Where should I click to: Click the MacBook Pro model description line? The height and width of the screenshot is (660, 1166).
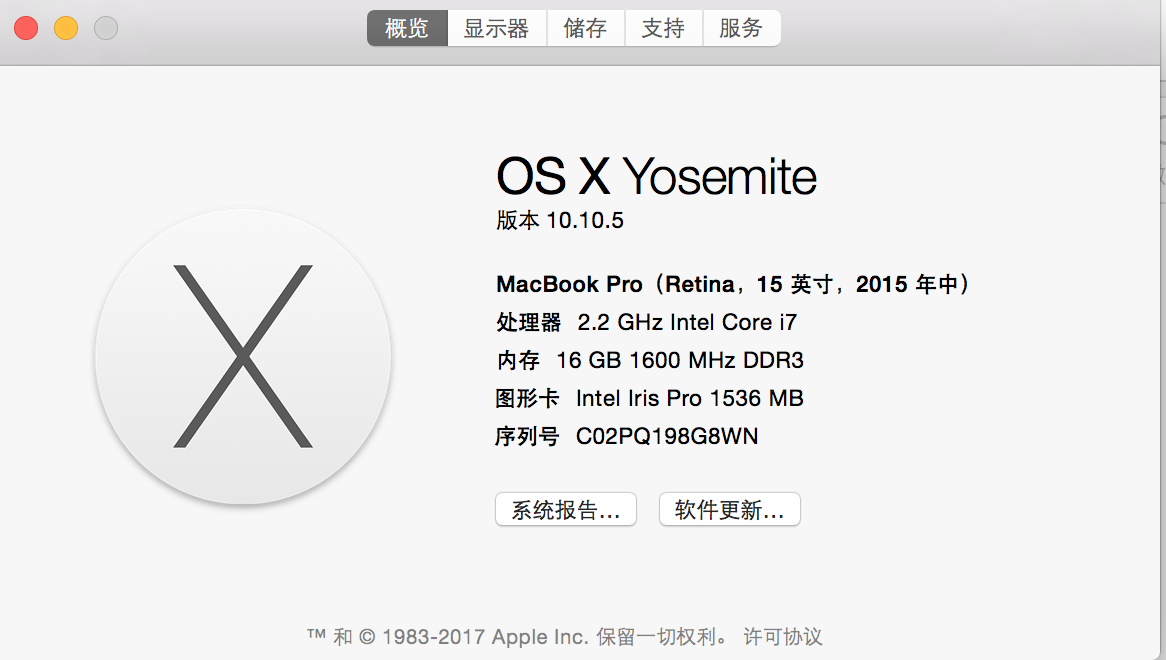pyautogui.click(x=733, y=284)
